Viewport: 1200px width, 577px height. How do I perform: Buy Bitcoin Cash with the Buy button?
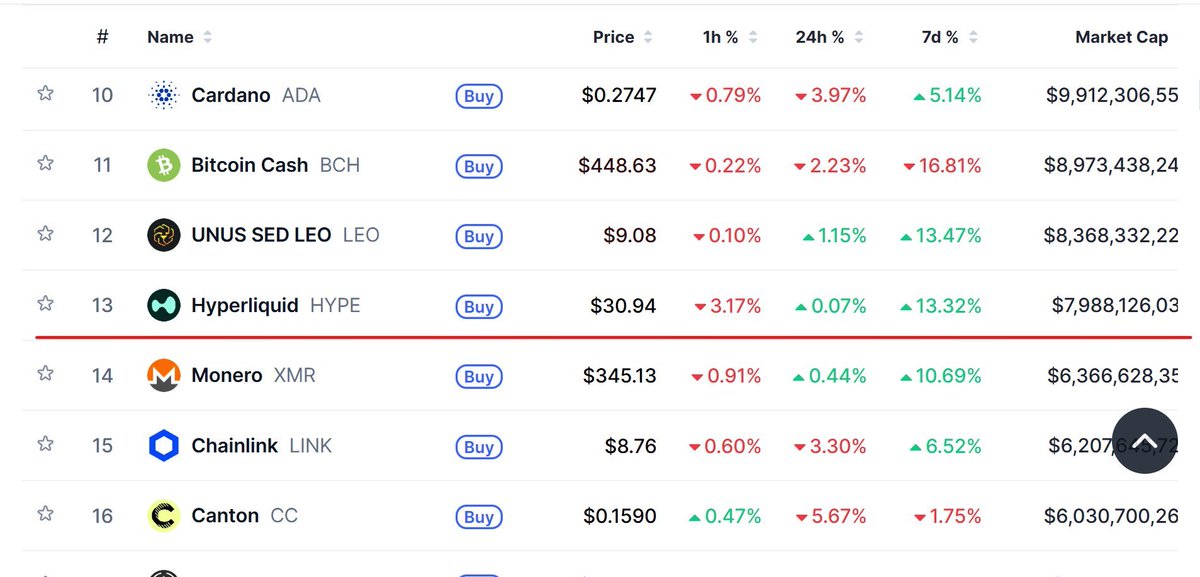tap(479, 166)
